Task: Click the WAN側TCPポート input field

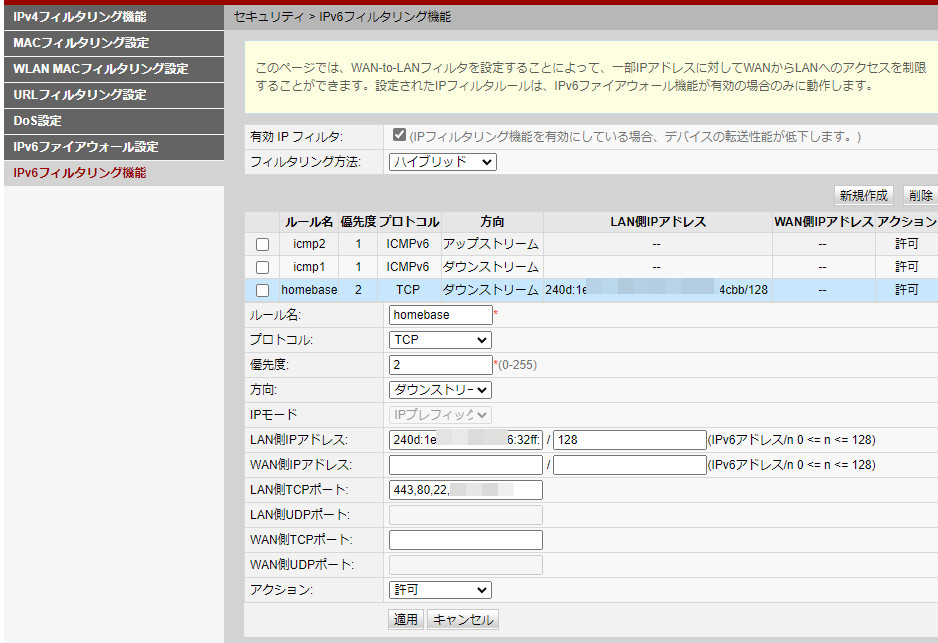Action: (465, 540)
